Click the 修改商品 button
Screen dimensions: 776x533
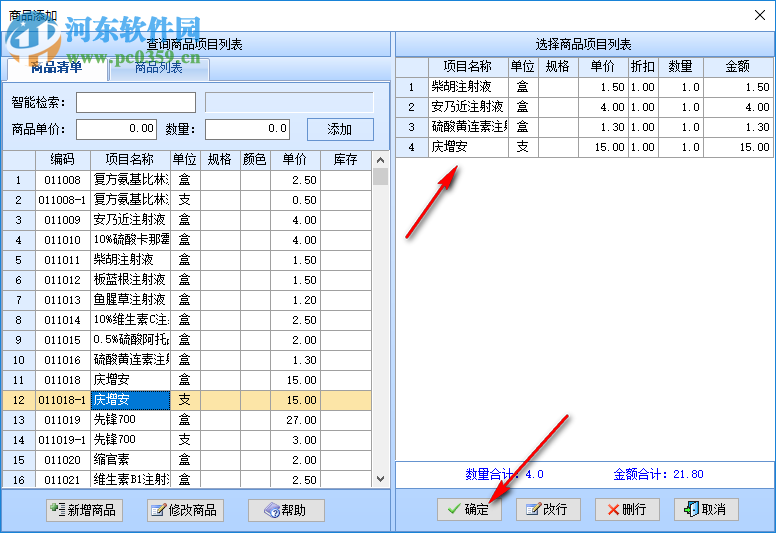[x=186, y=510]
